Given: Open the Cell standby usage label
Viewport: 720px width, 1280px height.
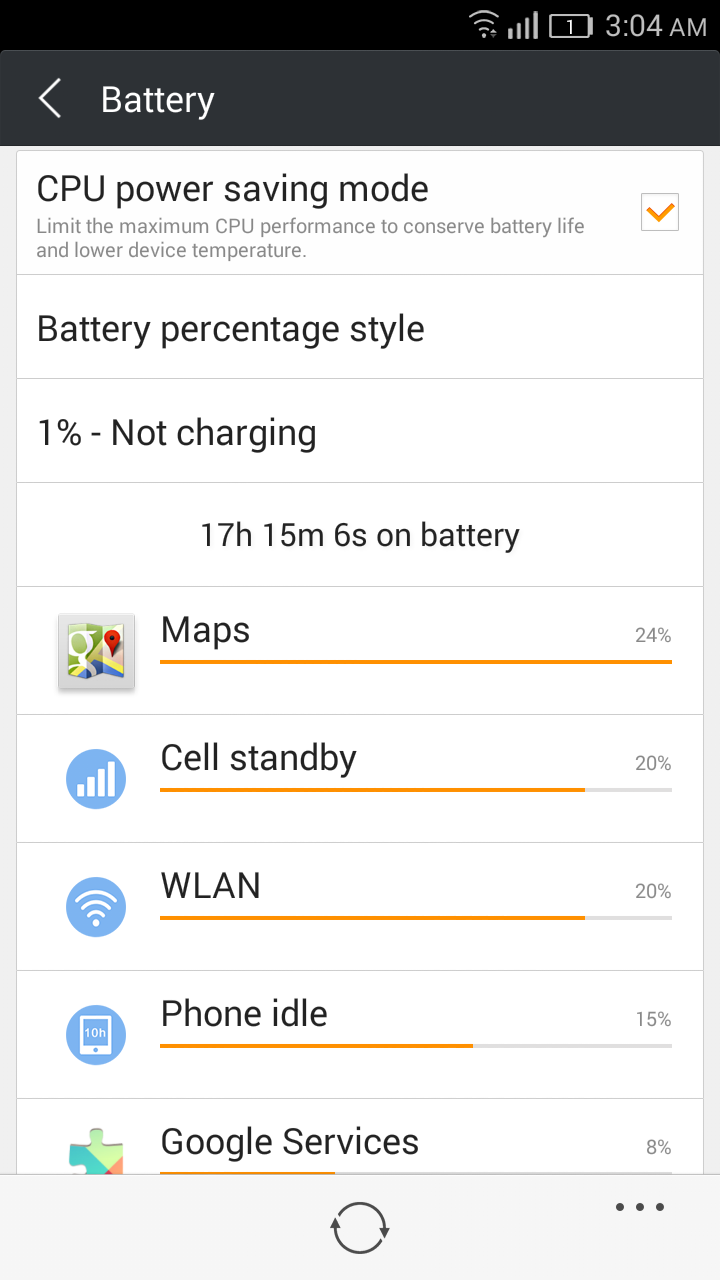Looking at the screenshot, I should click(258, 759).
